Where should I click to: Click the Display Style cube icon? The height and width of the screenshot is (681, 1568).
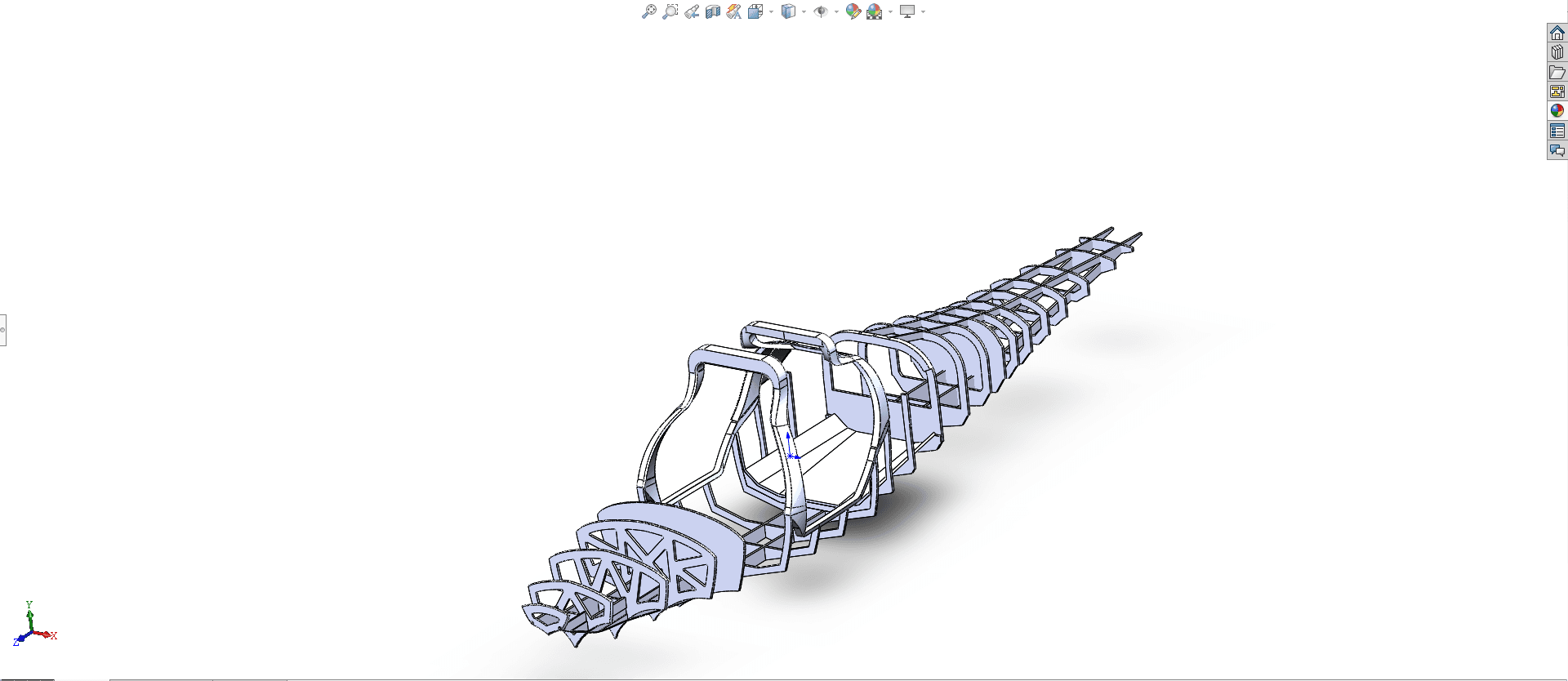[x=788, y=11]
